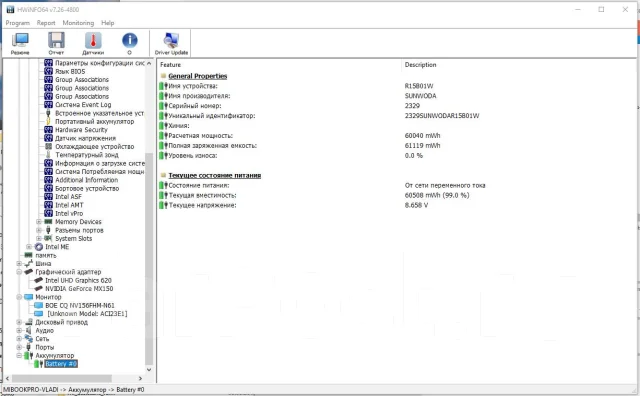Screen dimensions: 640x396
Task: Click the 8.658 V voltage value
Action: (x=416, y=205)
